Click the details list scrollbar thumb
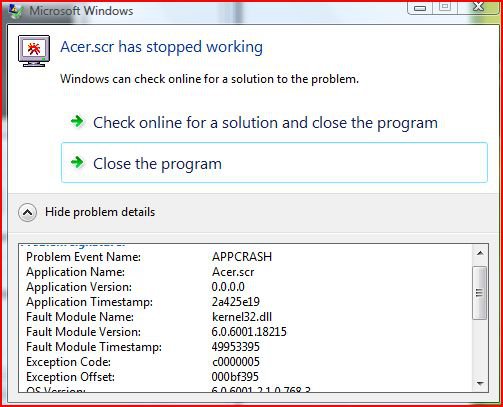The image size is (503, 407). [x=480, y=293]
